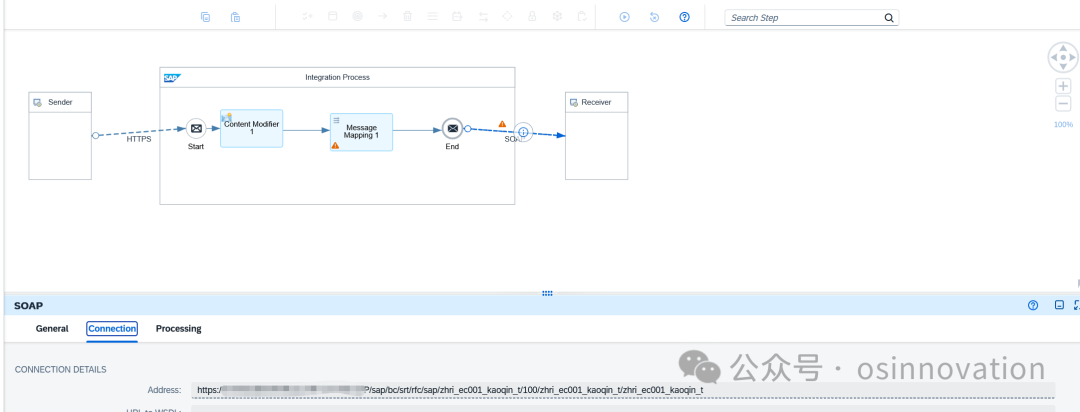Click the Paste icon in the top toolbar
The height and width of the screenshot is (412, 1080).
pyautogui.click(x=236, y=17)
